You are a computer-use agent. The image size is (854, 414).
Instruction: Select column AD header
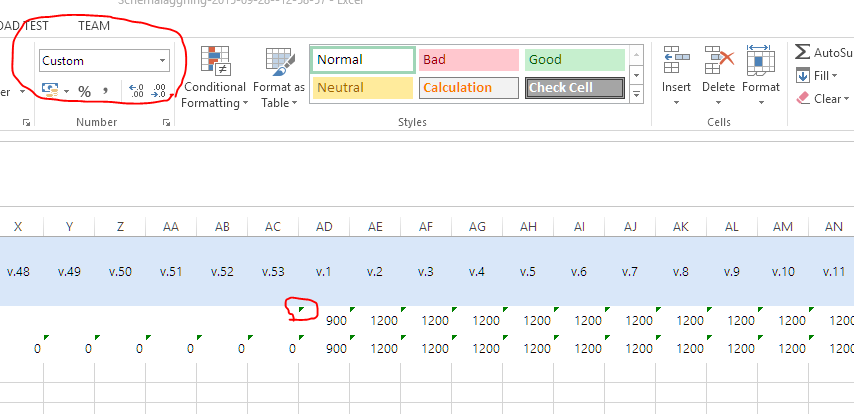(323, 228)
